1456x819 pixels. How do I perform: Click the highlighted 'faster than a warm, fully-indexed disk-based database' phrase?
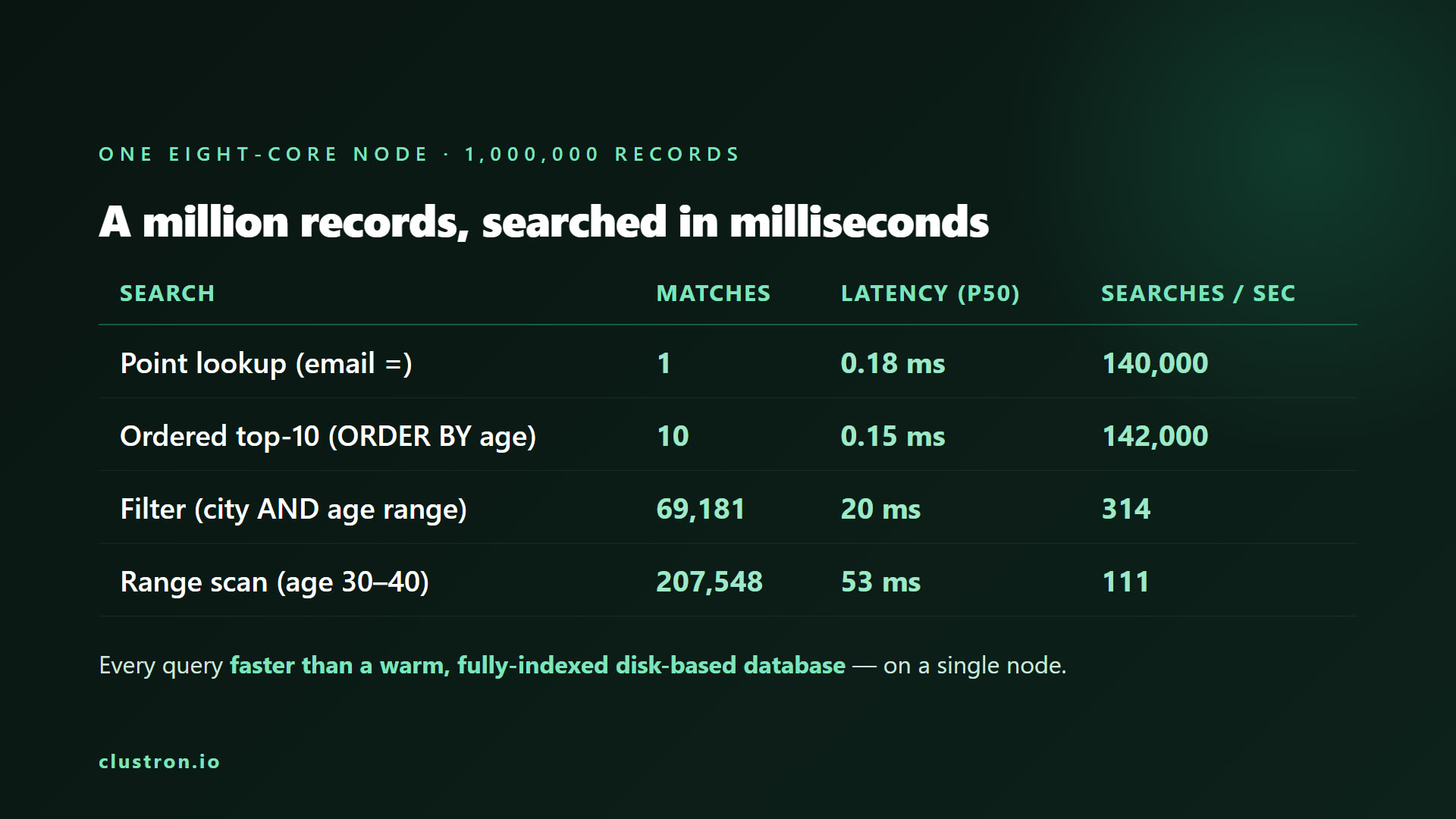[537, 666]
